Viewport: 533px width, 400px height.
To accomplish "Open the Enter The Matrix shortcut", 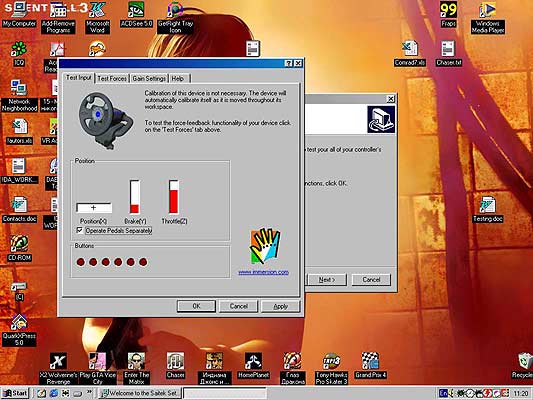I will (136, 368).
